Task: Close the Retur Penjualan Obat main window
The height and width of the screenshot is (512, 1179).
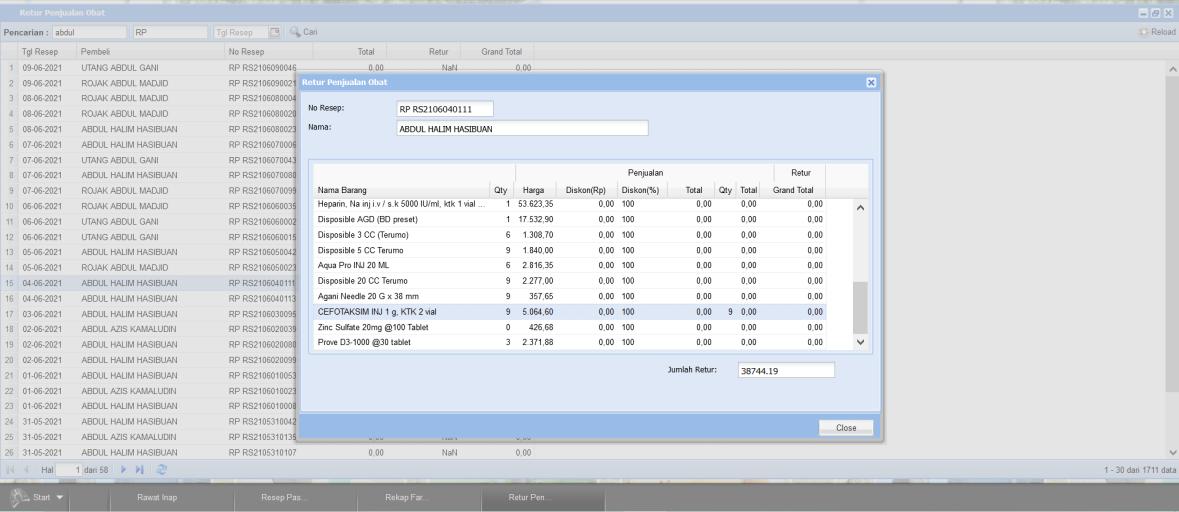Action: coord(1168,13)
